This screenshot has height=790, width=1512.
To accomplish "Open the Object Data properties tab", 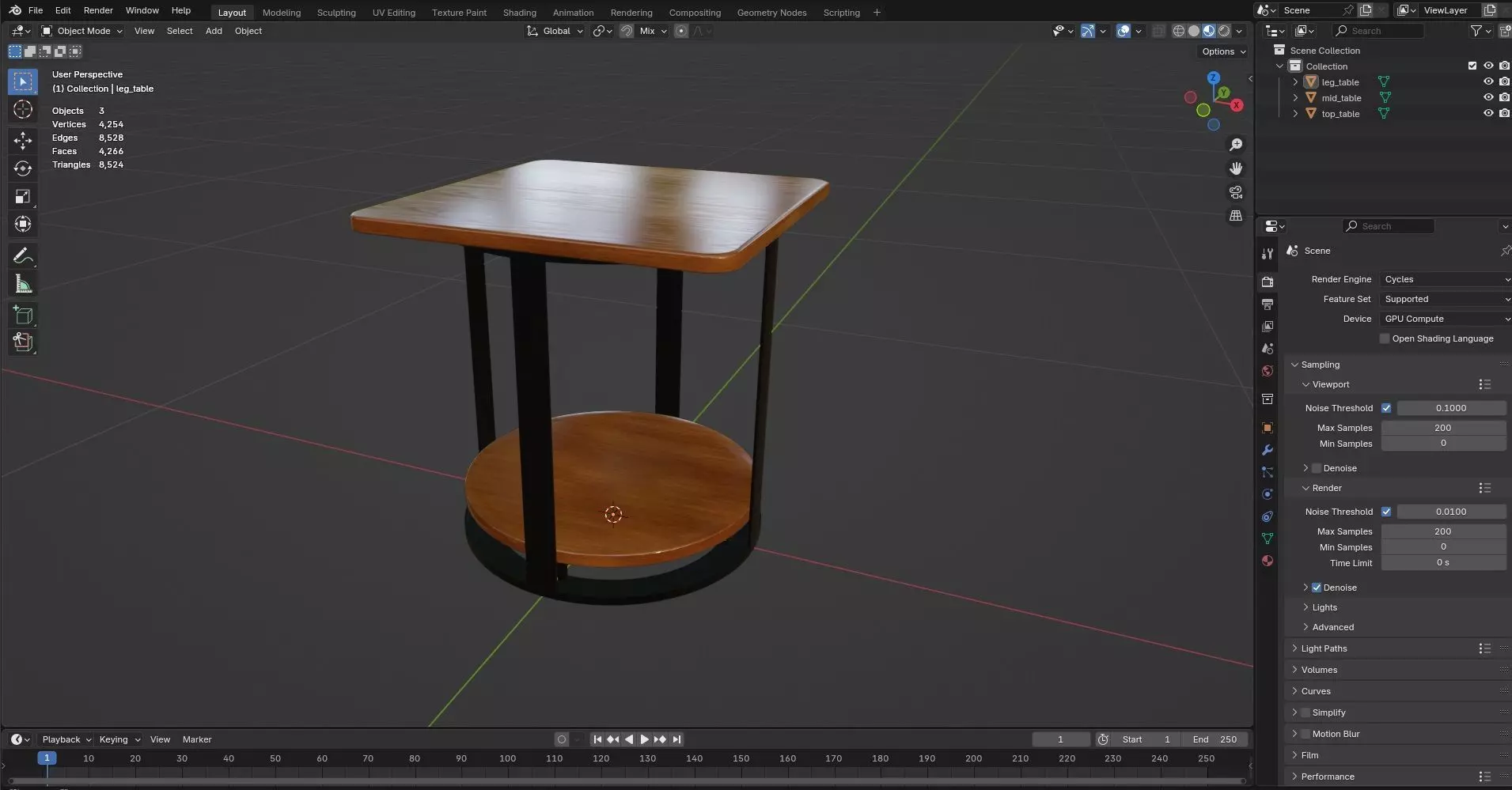I will coord(1268,539).
